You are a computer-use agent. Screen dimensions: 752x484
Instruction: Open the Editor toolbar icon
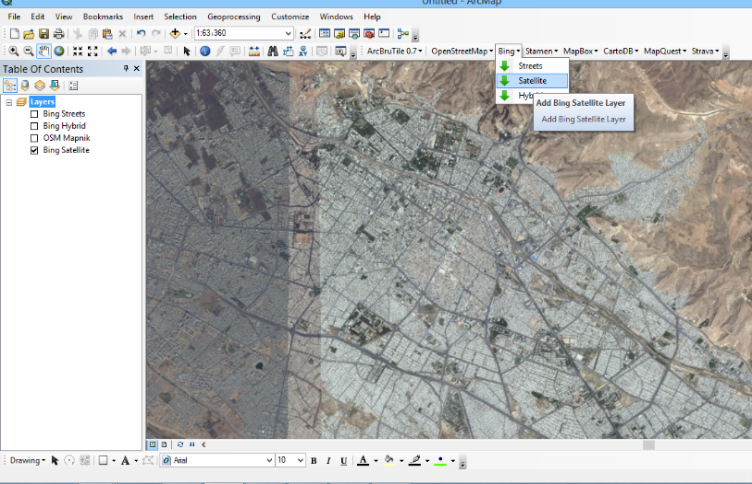pos(305,34)
